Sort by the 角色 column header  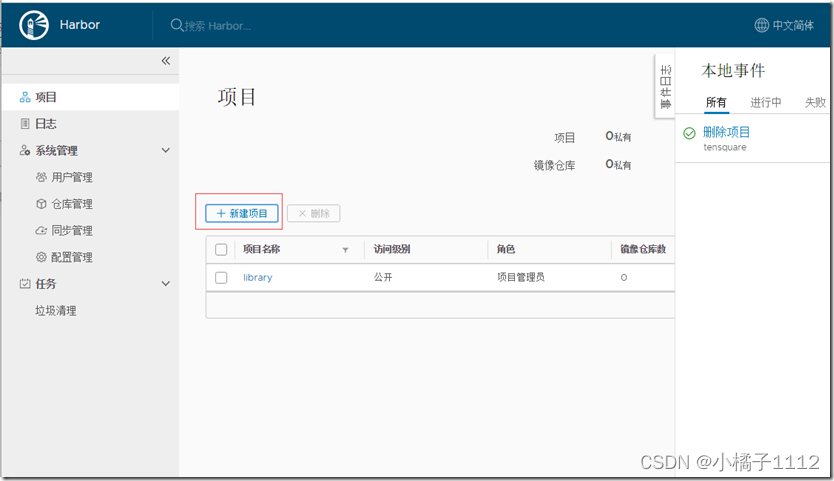[506, 249]
